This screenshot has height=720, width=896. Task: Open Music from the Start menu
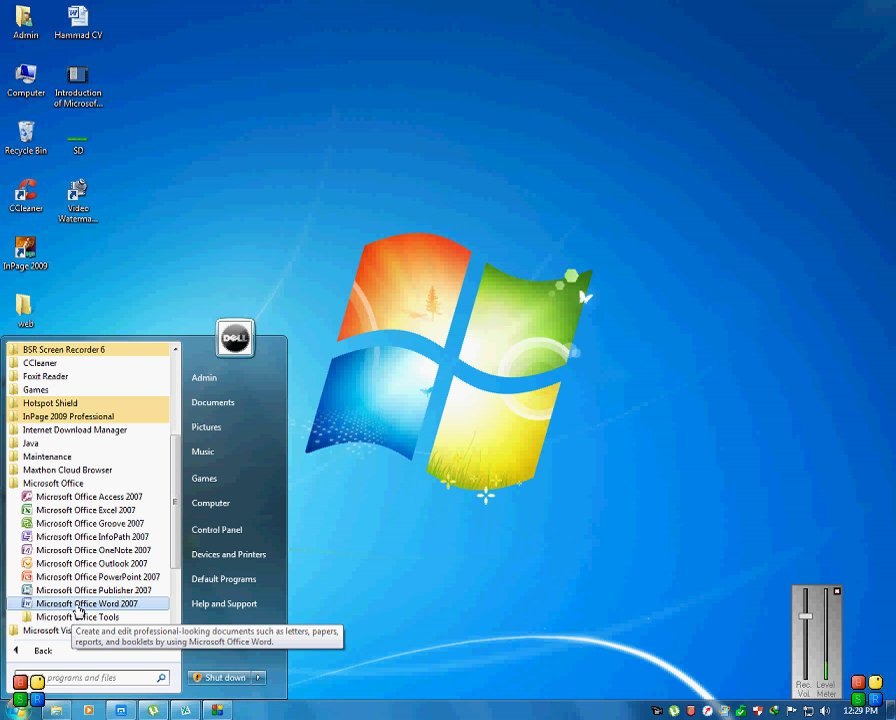(203, 451)
